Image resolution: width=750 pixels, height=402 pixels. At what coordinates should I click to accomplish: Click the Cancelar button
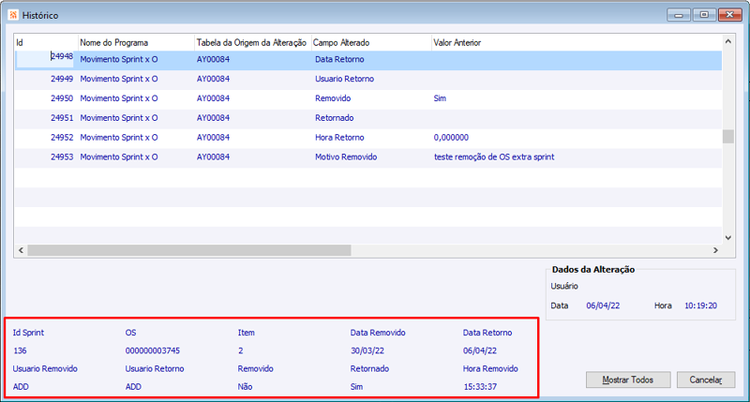click(706, 380)
